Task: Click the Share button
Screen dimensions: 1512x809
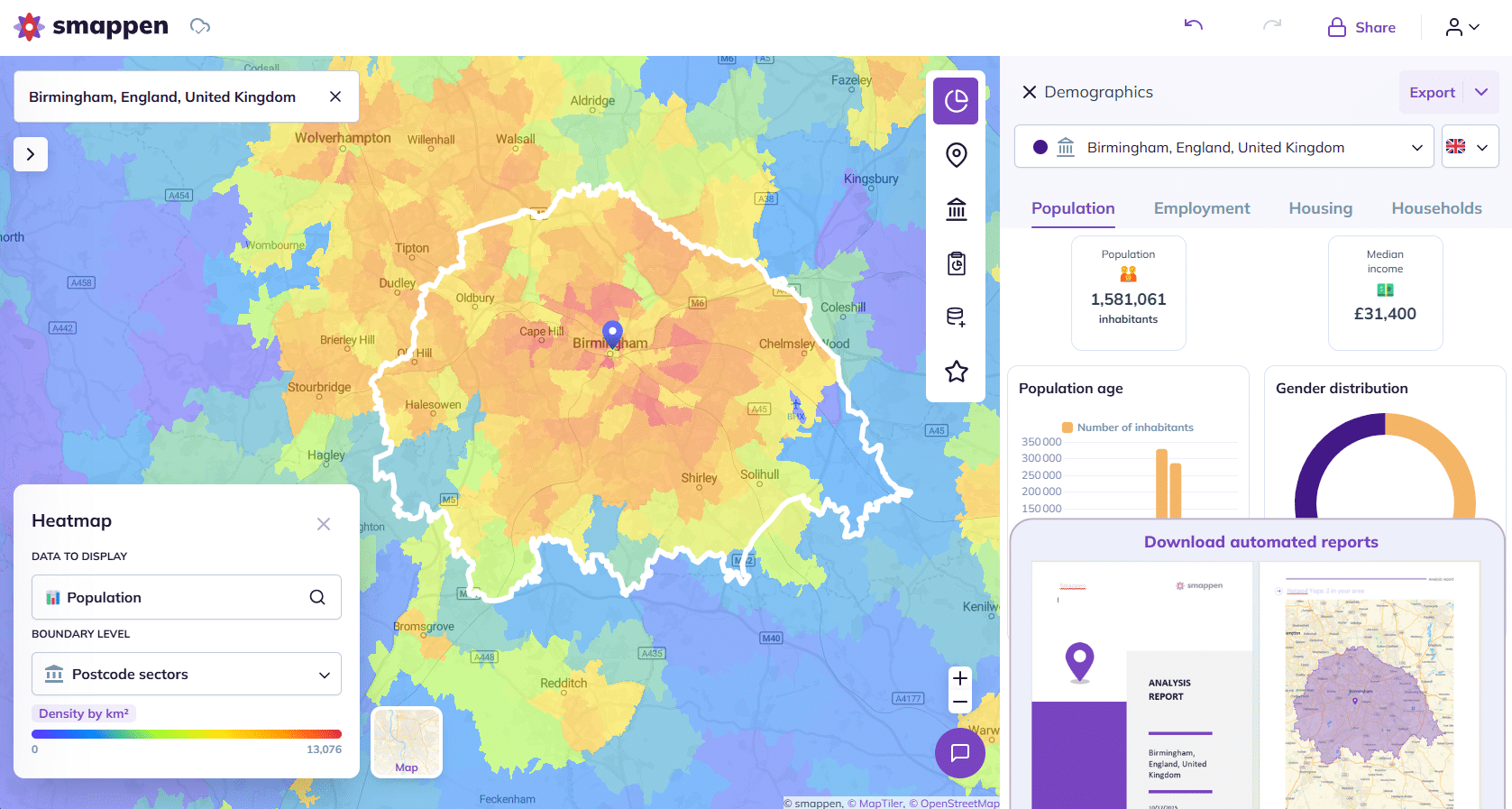Action: tap(1361, 27)
